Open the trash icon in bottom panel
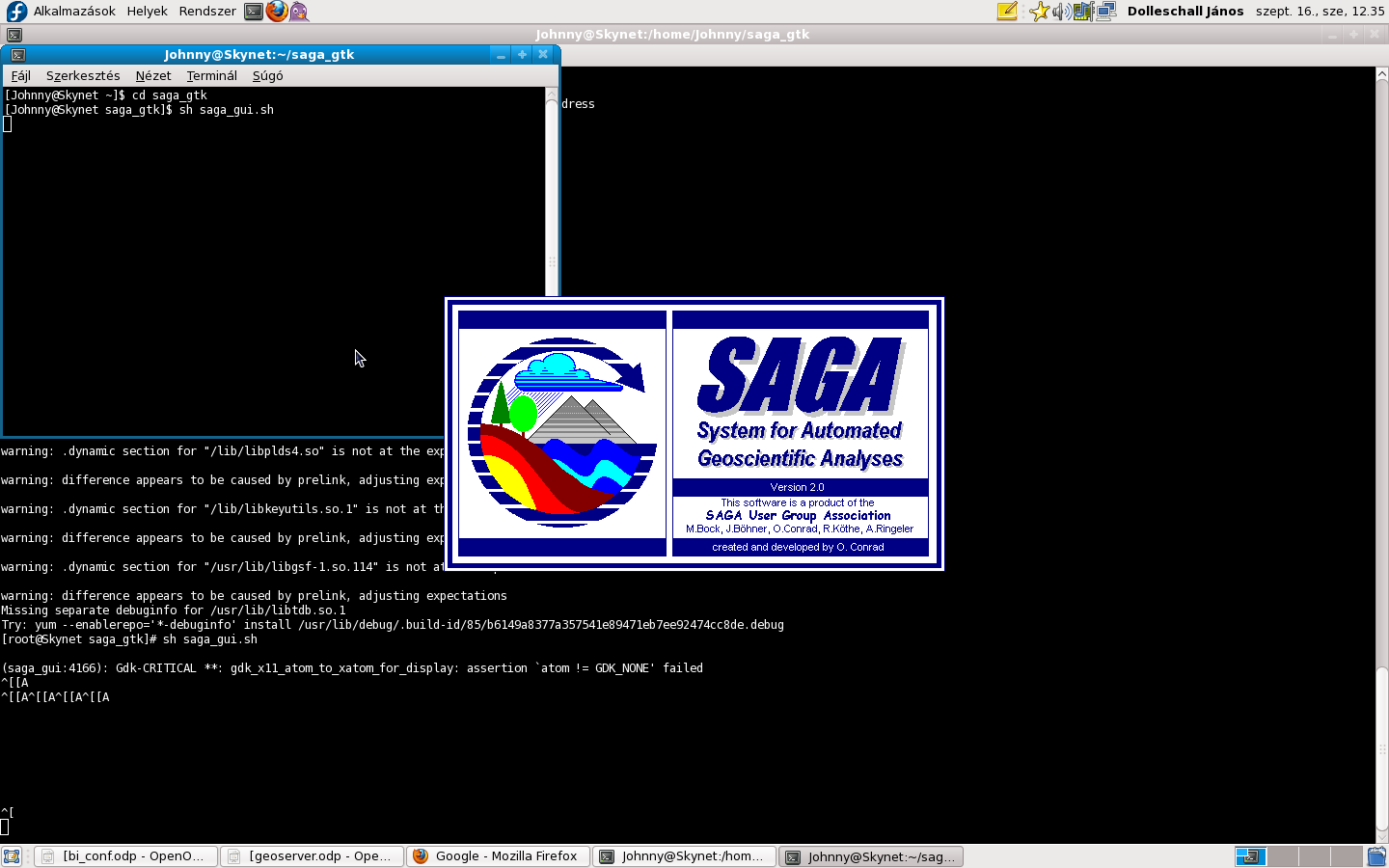Viewport: 1389px width, 868px height. click(x=1376, y=856)
